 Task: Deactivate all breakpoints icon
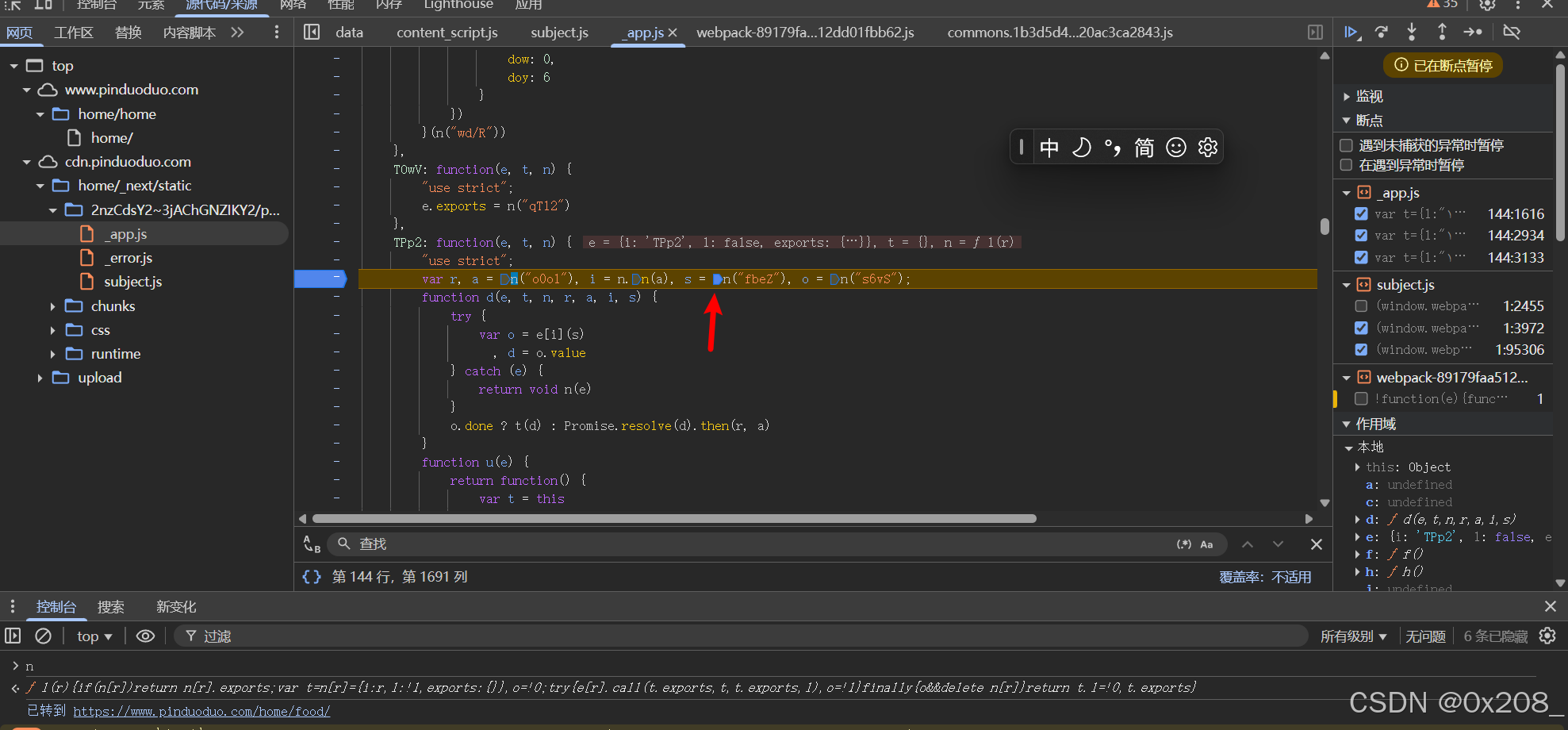[1512, 33]
